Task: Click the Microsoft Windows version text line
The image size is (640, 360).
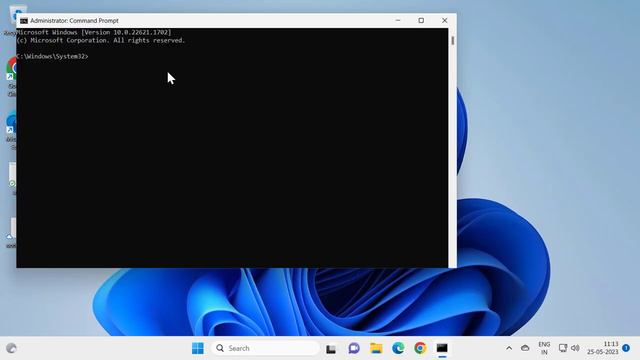Action: 94,32
